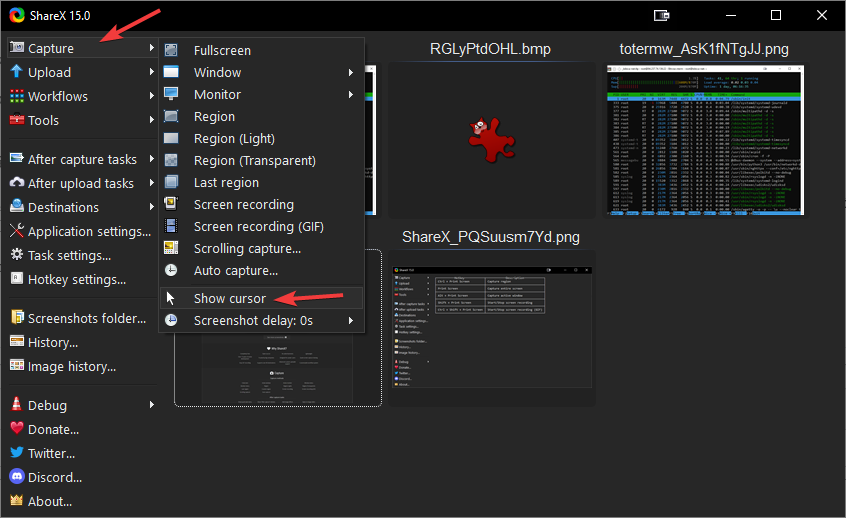Click the Region capture icon

[171, 116]
